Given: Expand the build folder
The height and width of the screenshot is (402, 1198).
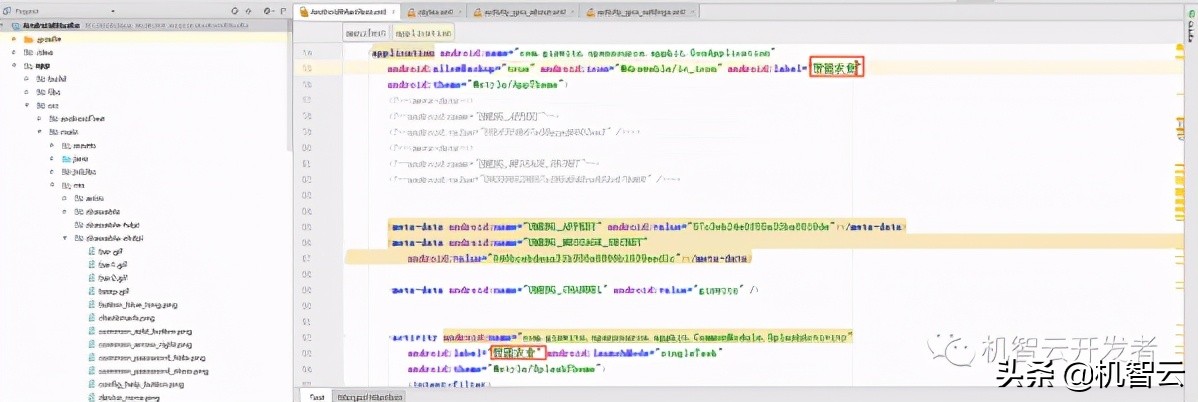Looking at the screenshot, I should [x=26, y=79].
